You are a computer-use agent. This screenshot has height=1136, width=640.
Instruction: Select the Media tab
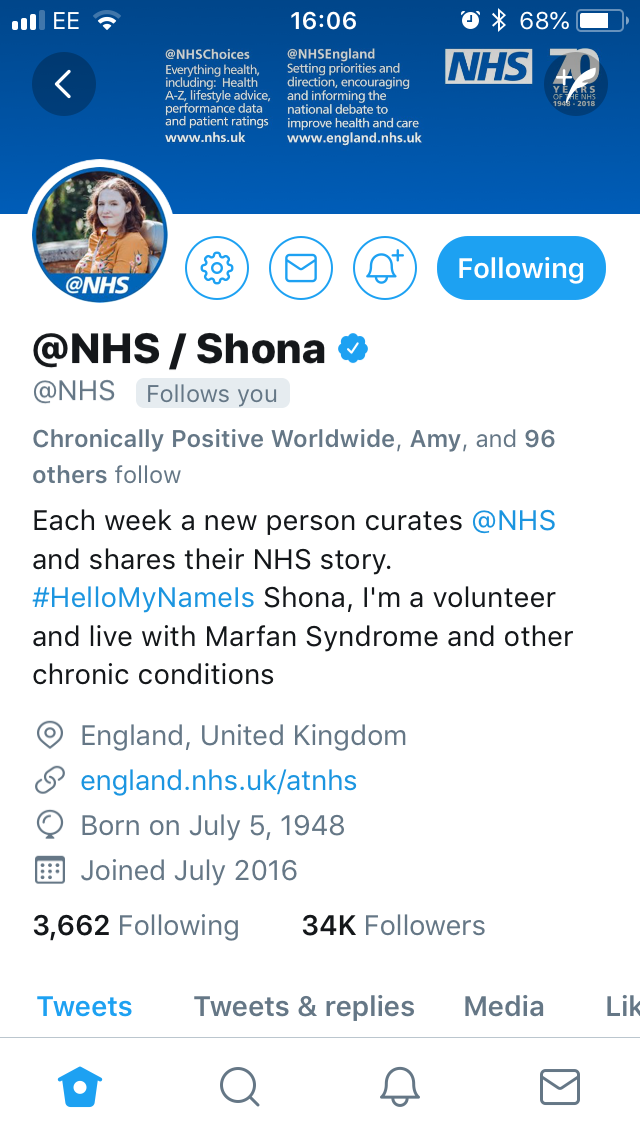[x=504, y=1006]
